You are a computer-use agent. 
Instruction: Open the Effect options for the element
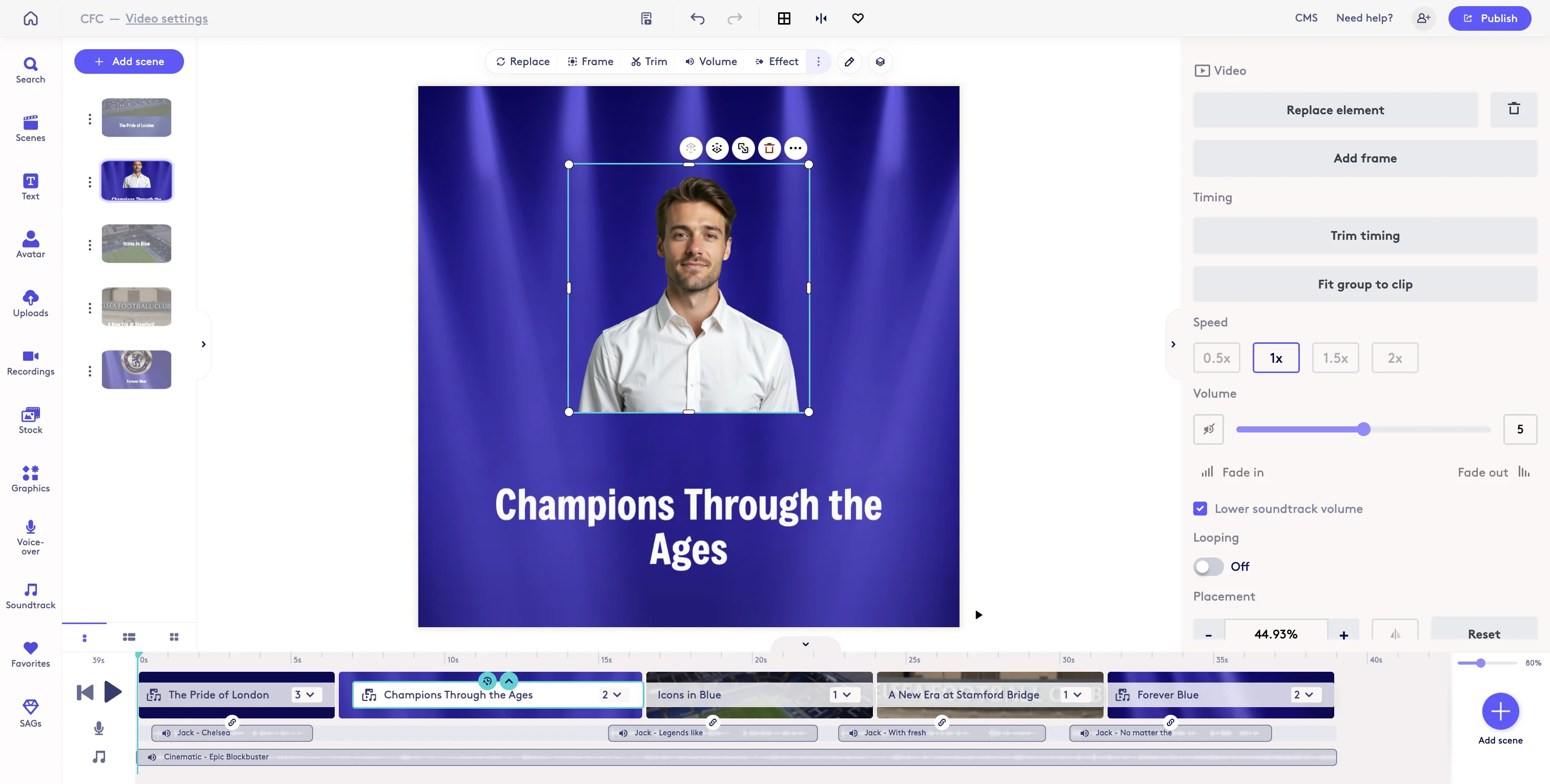pyautogui.click(x=776, y=61)
